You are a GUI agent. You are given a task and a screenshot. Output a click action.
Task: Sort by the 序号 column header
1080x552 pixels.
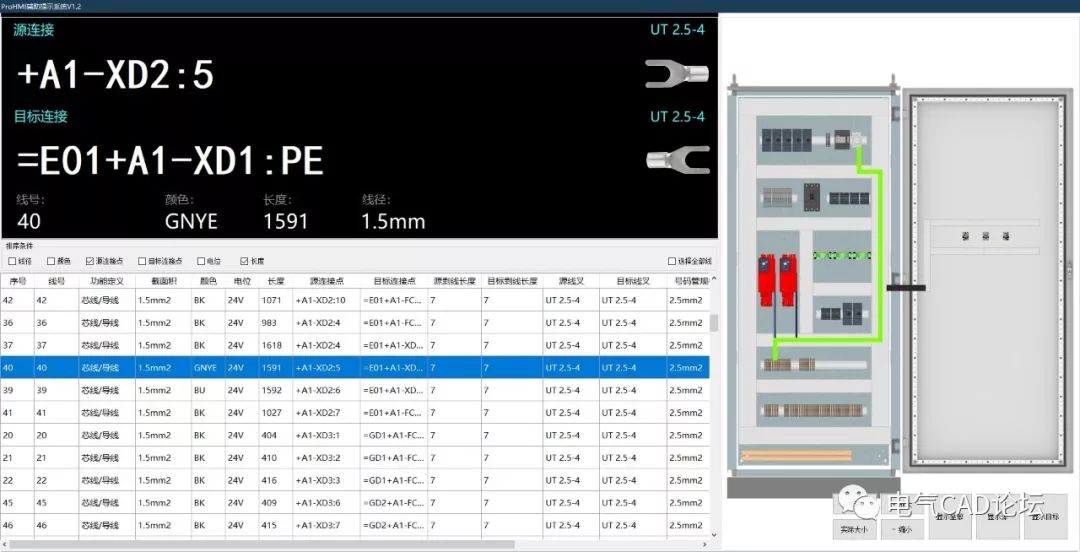point(17,281)
